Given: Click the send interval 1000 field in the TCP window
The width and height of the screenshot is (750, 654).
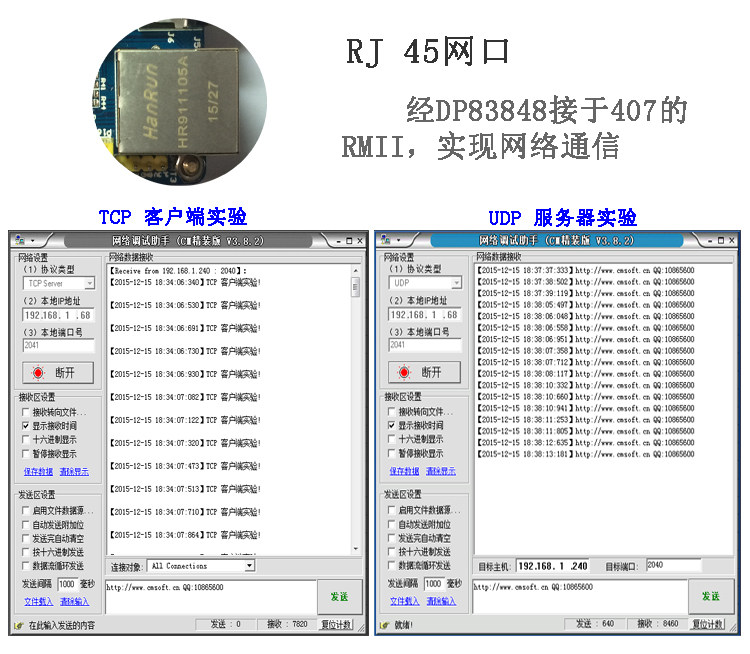Looking at the screenshot, I should click(x=67, y=584).
